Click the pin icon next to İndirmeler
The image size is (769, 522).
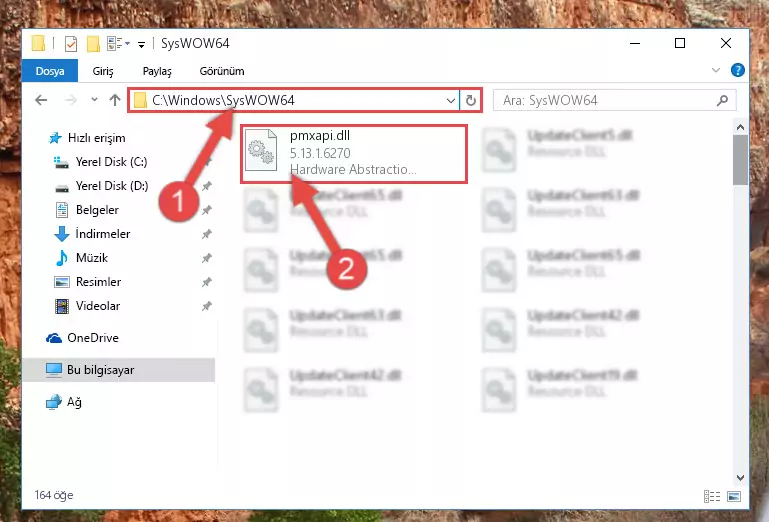[x=207, y=234]
